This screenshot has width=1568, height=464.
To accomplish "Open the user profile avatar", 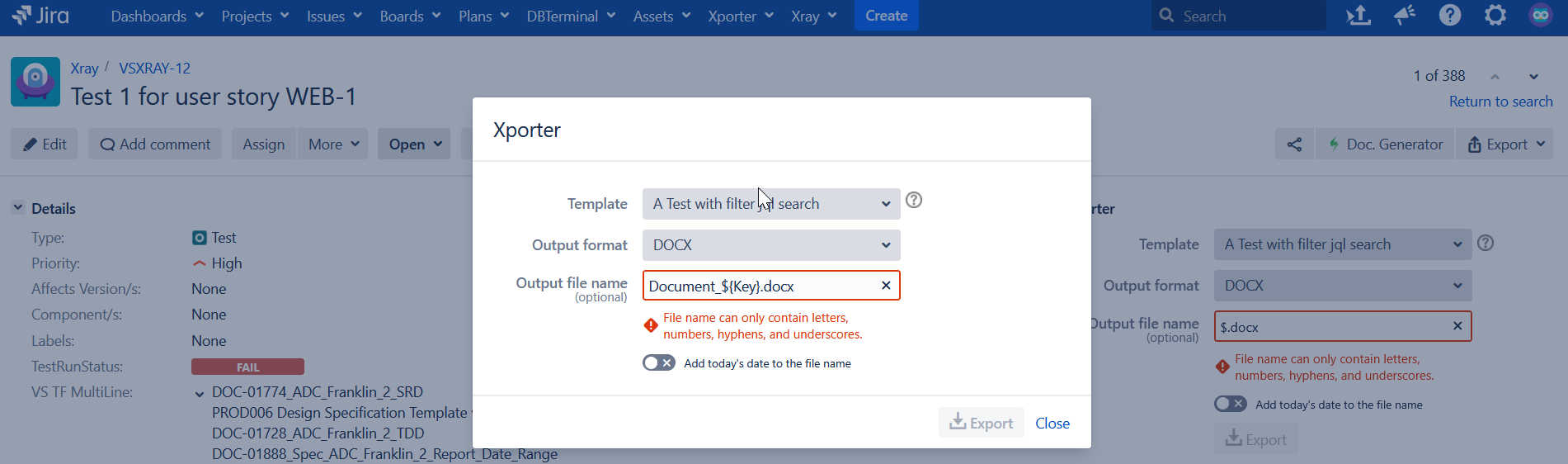I will click(1540, 15).
